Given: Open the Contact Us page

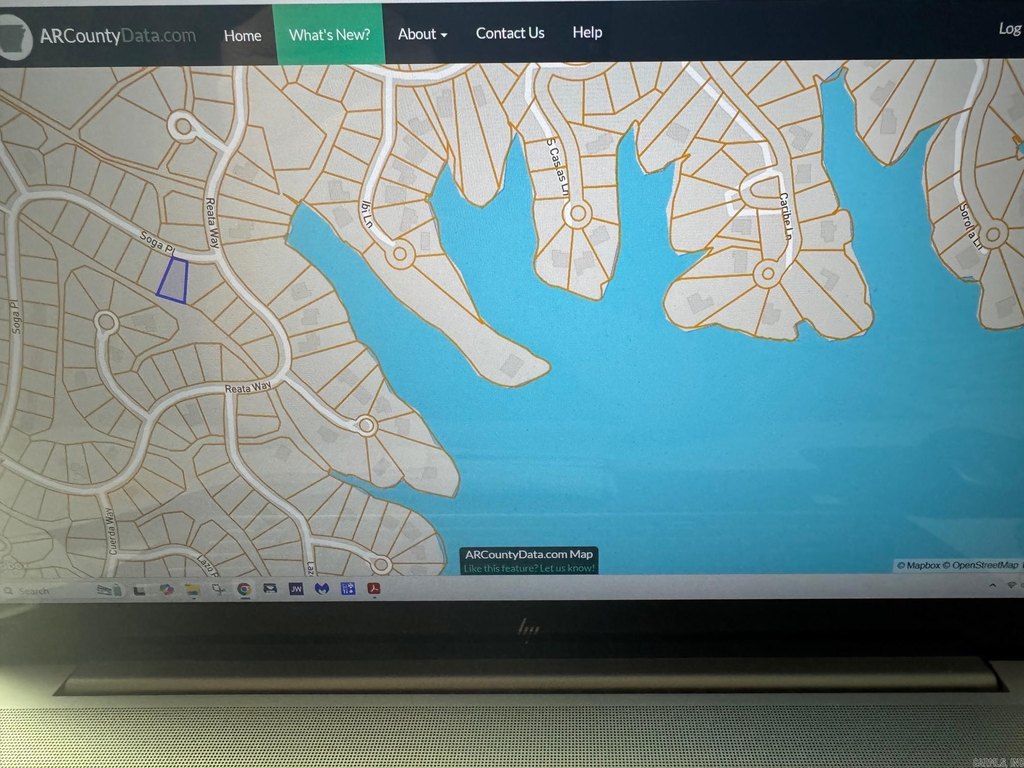Looking at the screenshot, I should [510, 33].
